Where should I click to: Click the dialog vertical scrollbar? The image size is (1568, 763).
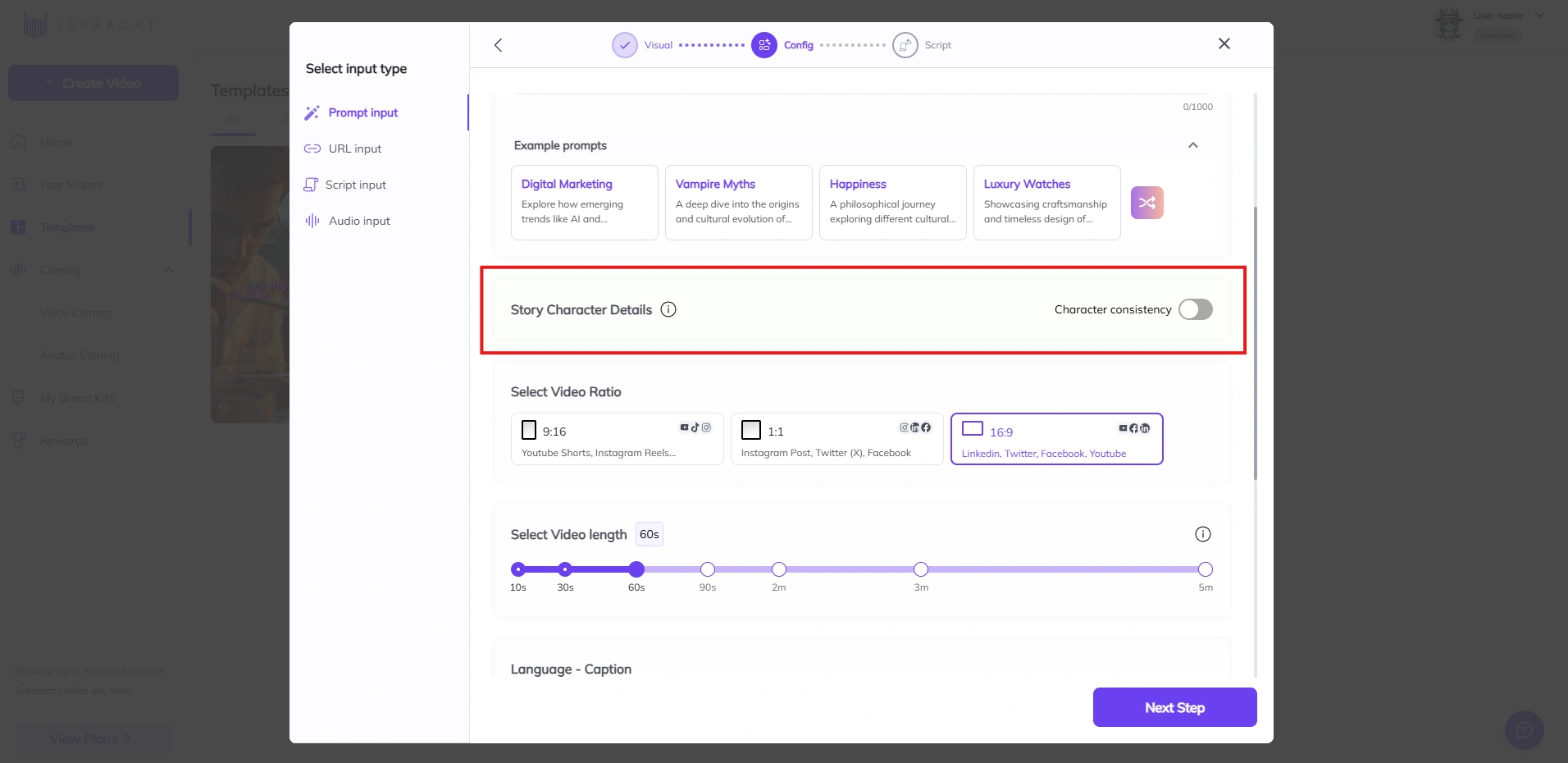[1255, 343]
